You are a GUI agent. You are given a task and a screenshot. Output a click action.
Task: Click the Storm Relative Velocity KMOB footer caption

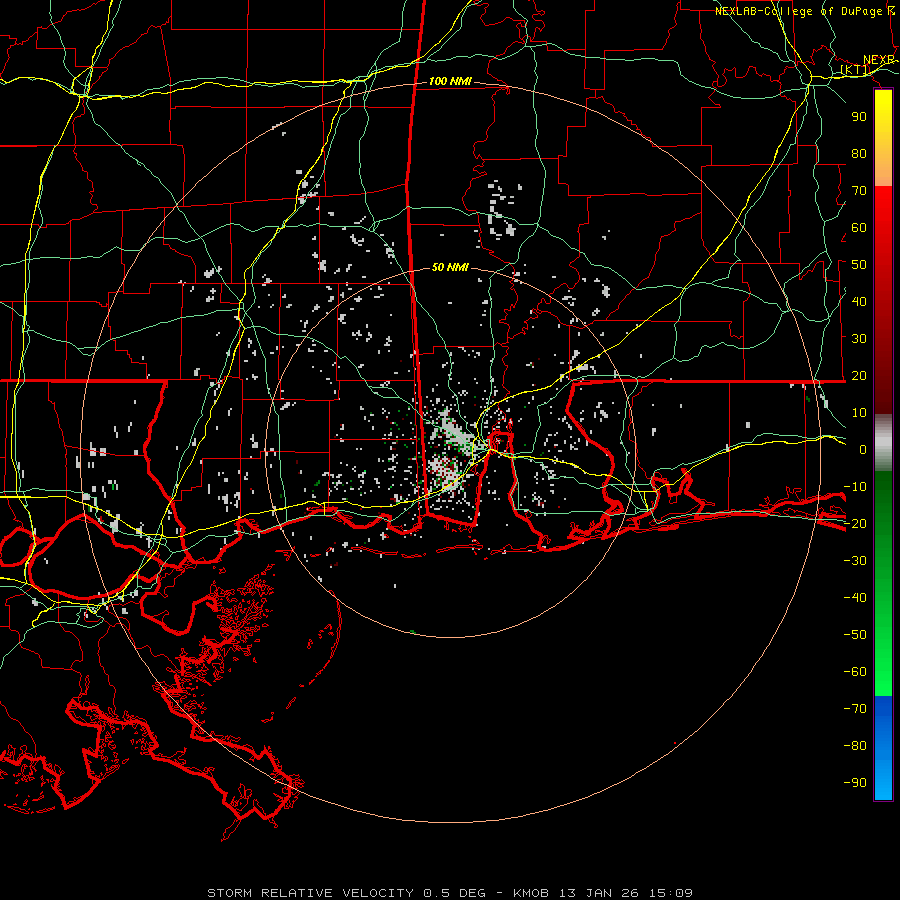coord(450,893)
